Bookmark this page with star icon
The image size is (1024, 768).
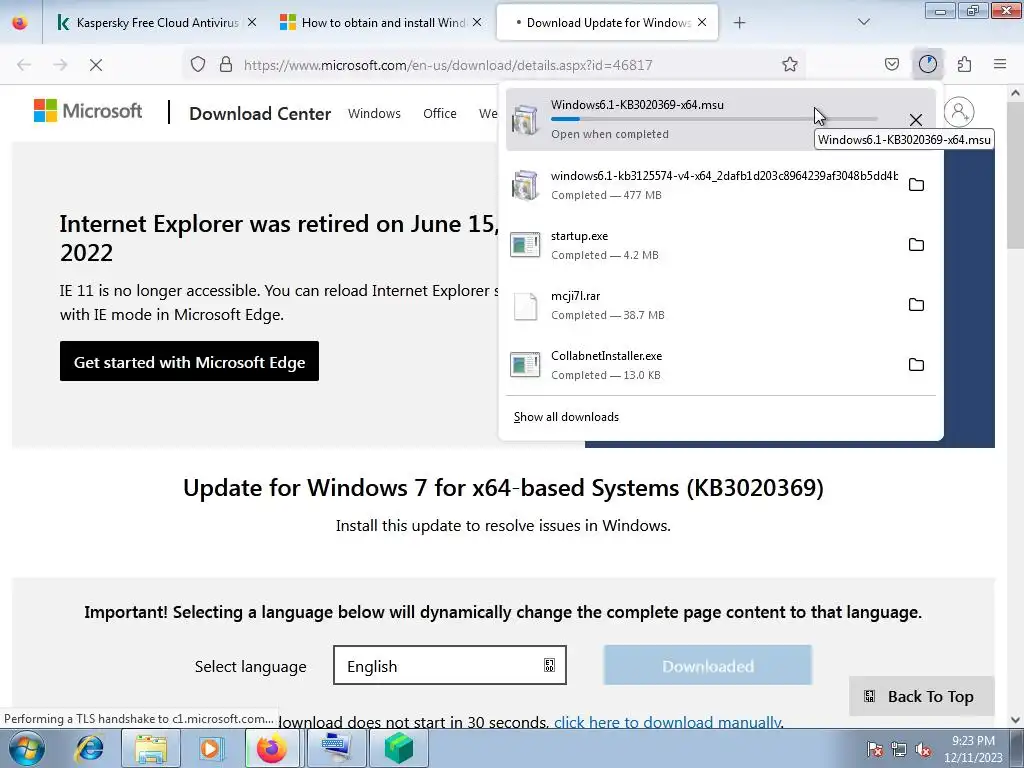(790, 65)
